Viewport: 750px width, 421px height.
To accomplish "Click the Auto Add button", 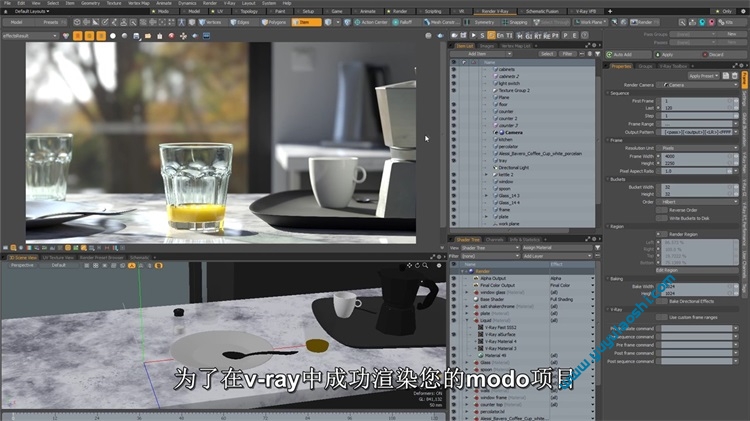I will point(629,55).
